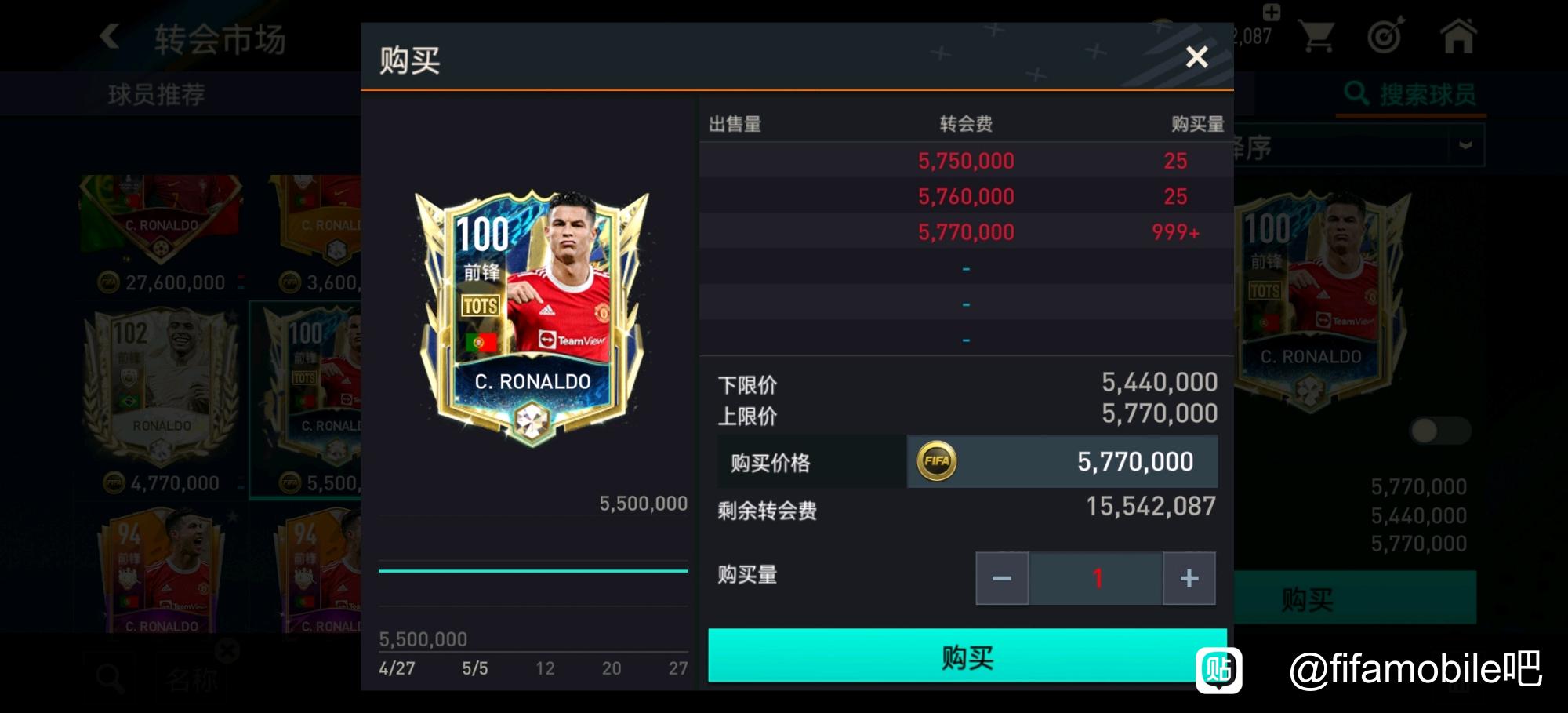Confirm with the large cyan 购买 button
This screenshot has height=713, width=1568.
967,657
